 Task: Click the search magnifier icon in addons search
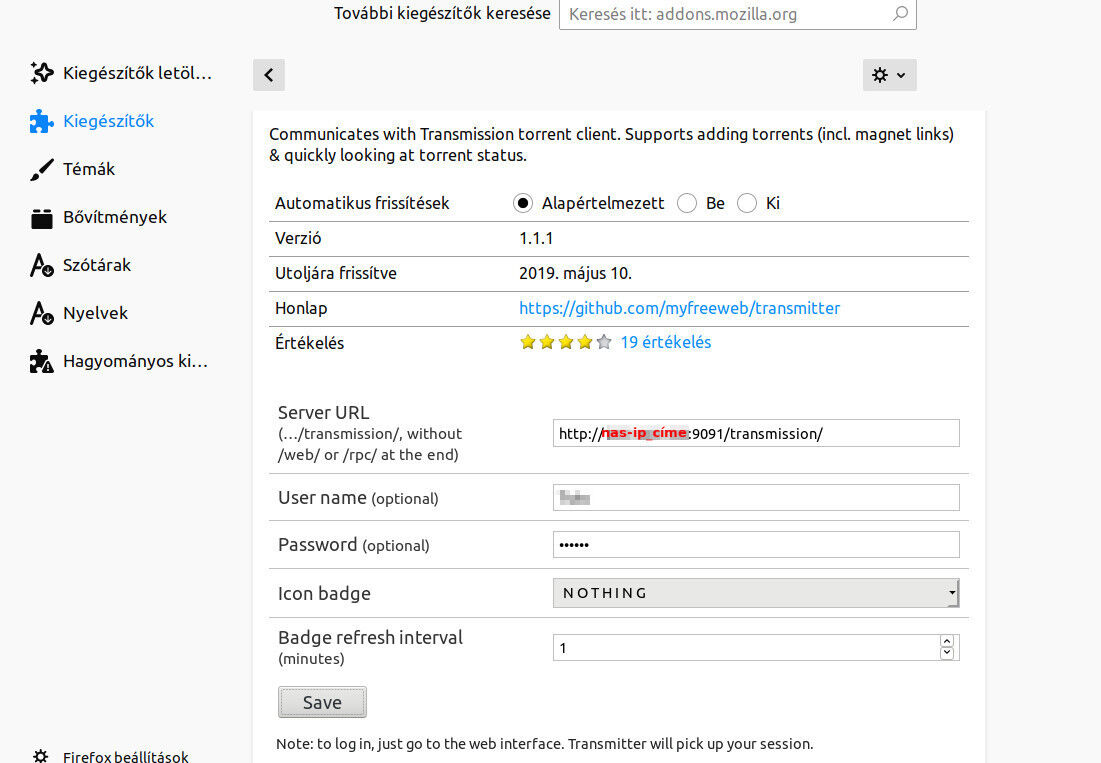[x=900, y=13]
